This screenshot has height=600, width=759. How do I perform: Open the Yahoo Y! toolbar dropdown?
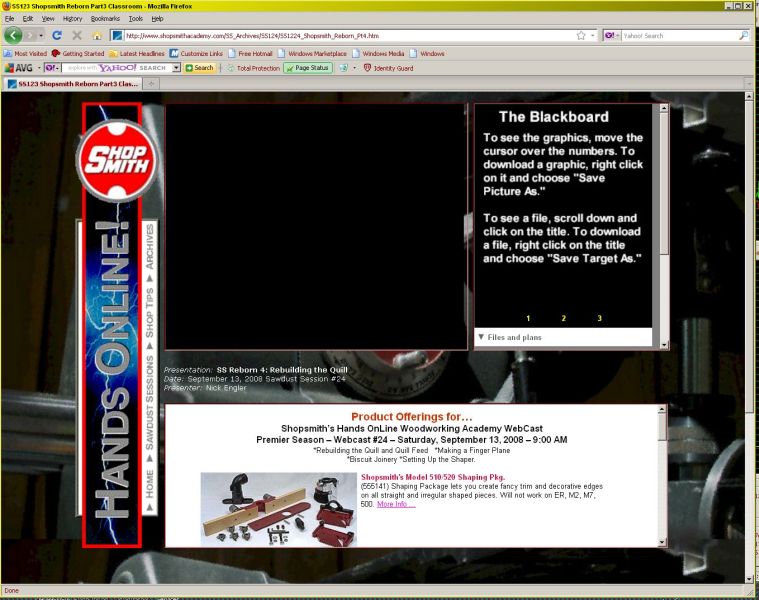(x=52, y=68)
